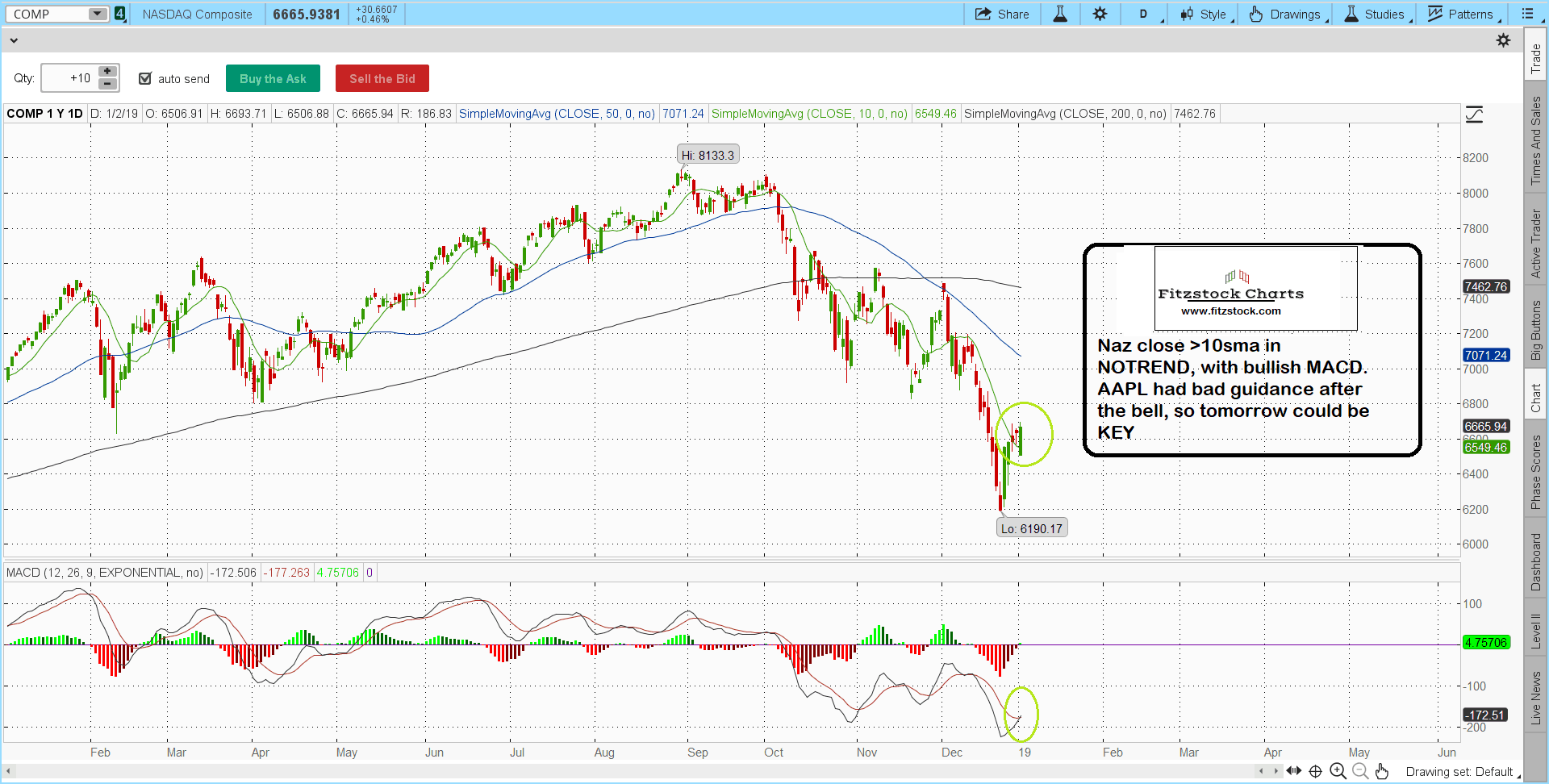Switch to the Times And Sales tab
This screenshot has width=1549, height=784.
pos(1535,140)
